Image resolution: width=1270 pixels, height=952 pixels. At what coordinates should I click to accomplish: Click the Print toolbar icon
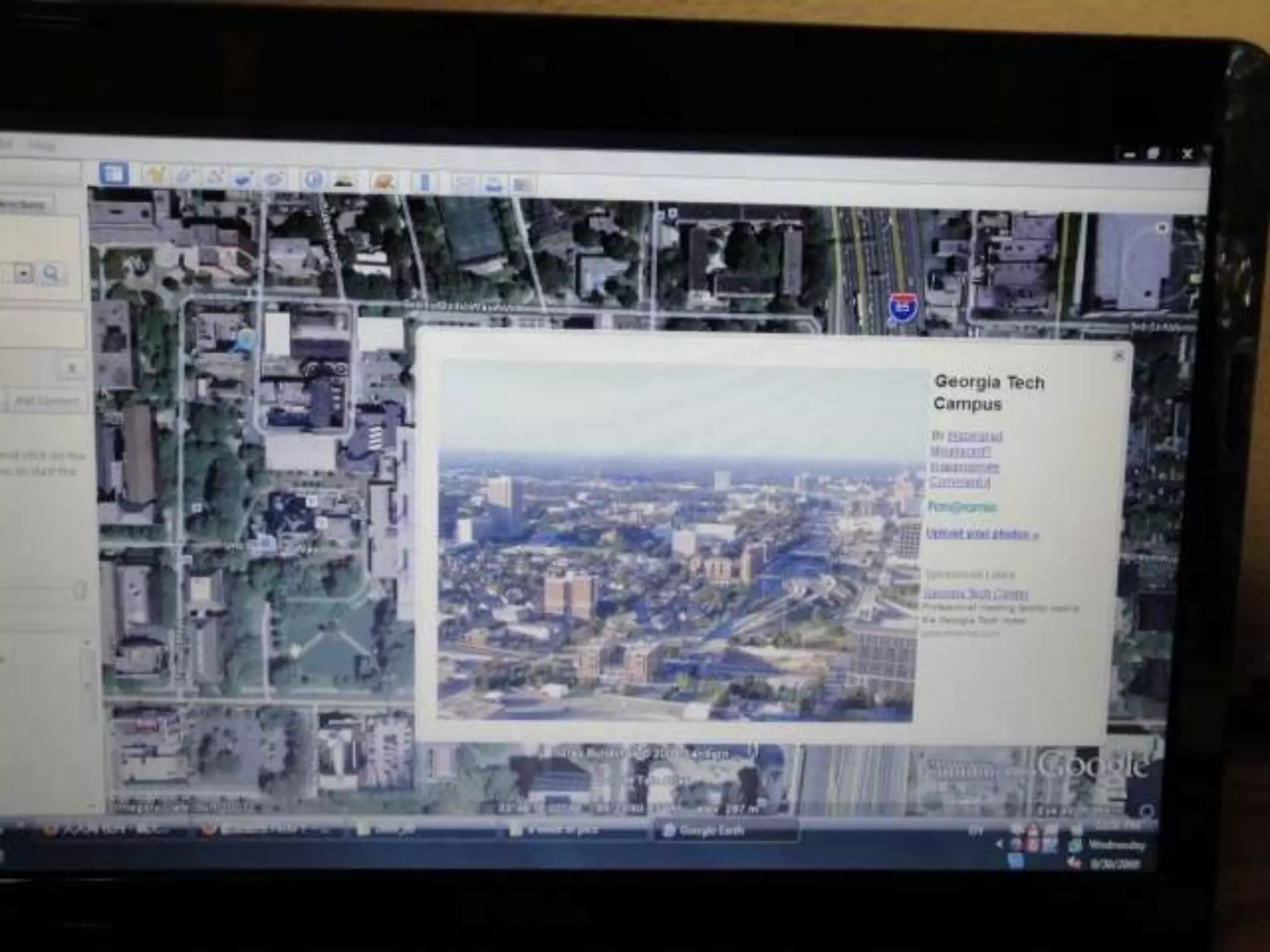[x=494, y=184]
